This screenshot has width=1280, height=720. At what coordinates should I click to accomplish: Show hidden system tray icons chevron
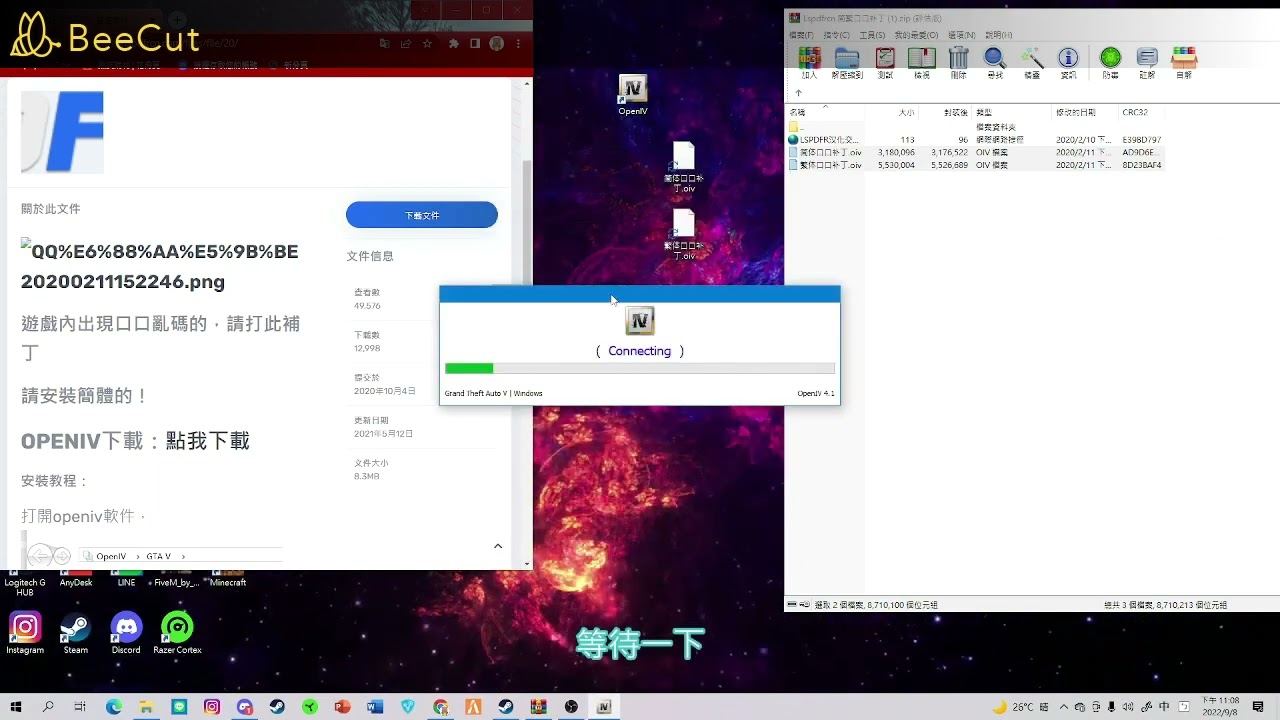(1064, 707)
